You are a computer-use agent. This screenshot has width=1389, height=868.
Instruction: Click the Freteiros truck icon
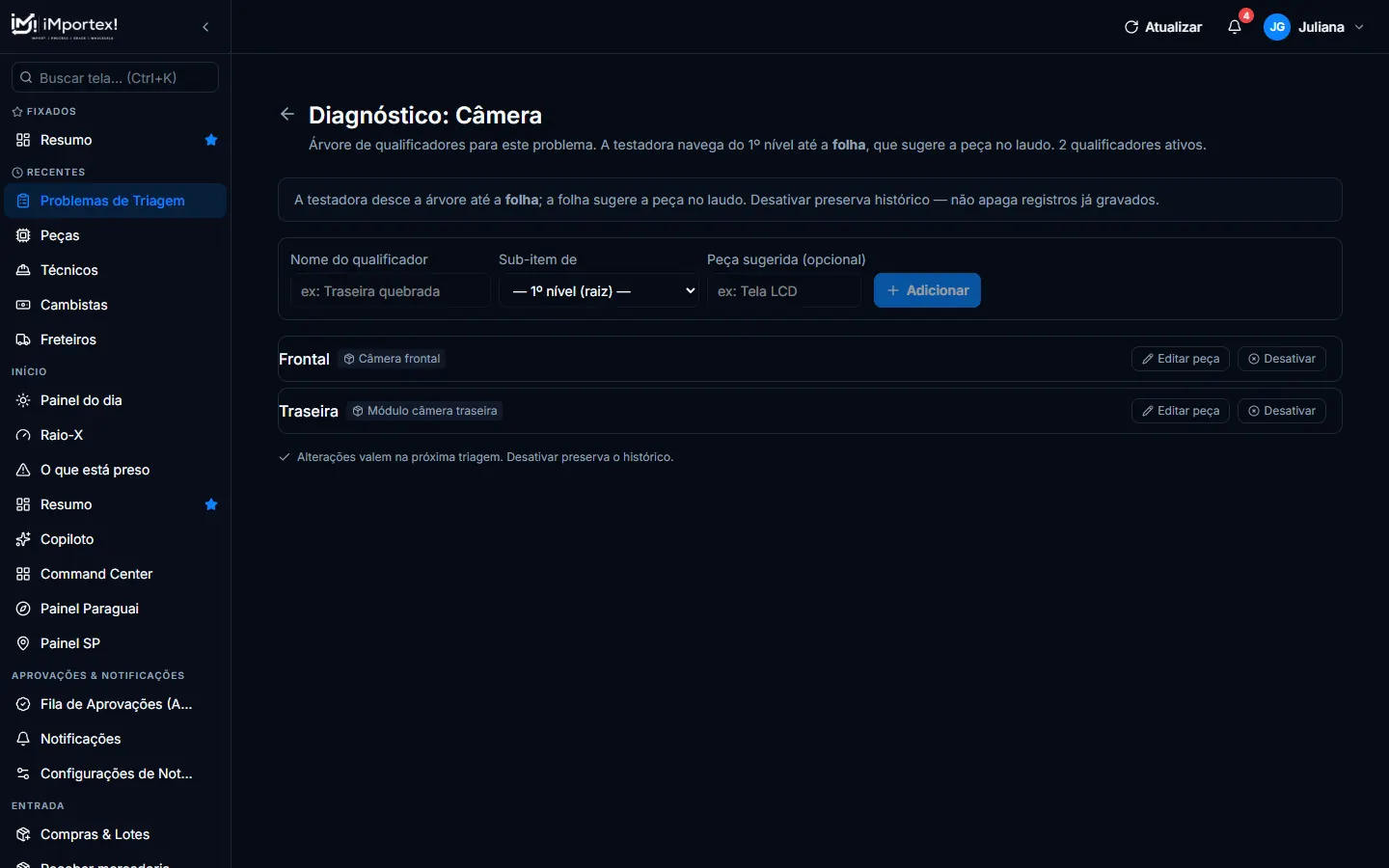(23, 339)
